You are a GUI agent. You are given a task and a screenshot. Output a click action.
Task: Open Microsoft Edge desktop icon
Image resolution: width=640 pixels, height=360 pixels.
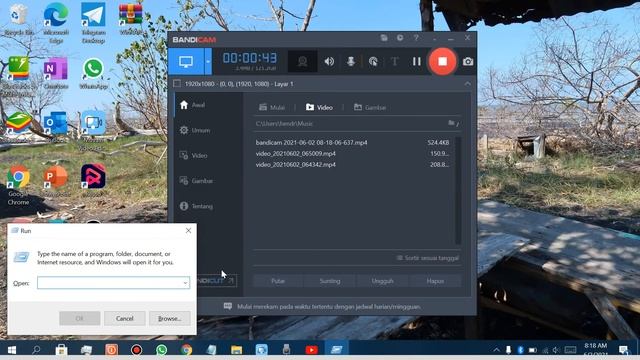tap(56, 23)
